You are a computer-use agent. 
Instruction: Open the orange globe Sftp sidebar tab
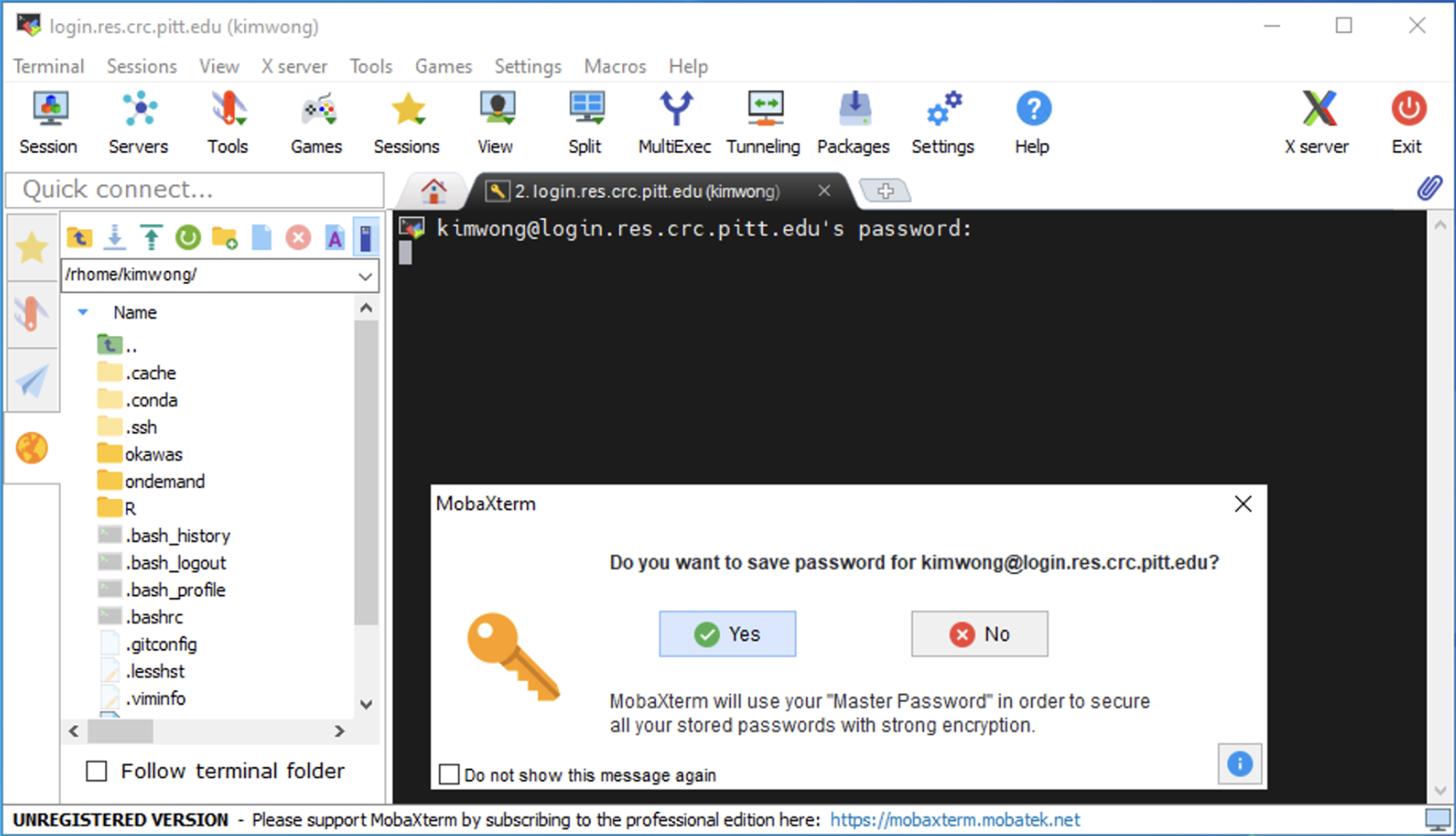(x=32, y=448)
